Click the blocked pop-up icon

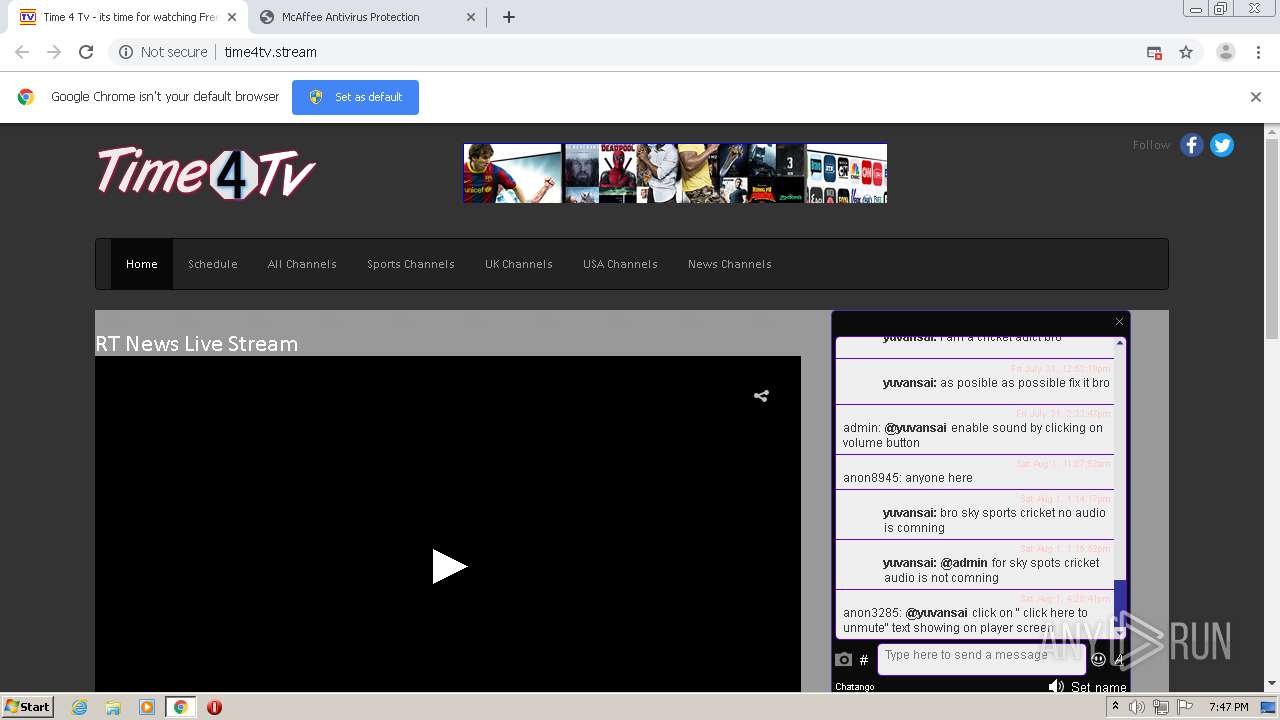[1154, 52]
